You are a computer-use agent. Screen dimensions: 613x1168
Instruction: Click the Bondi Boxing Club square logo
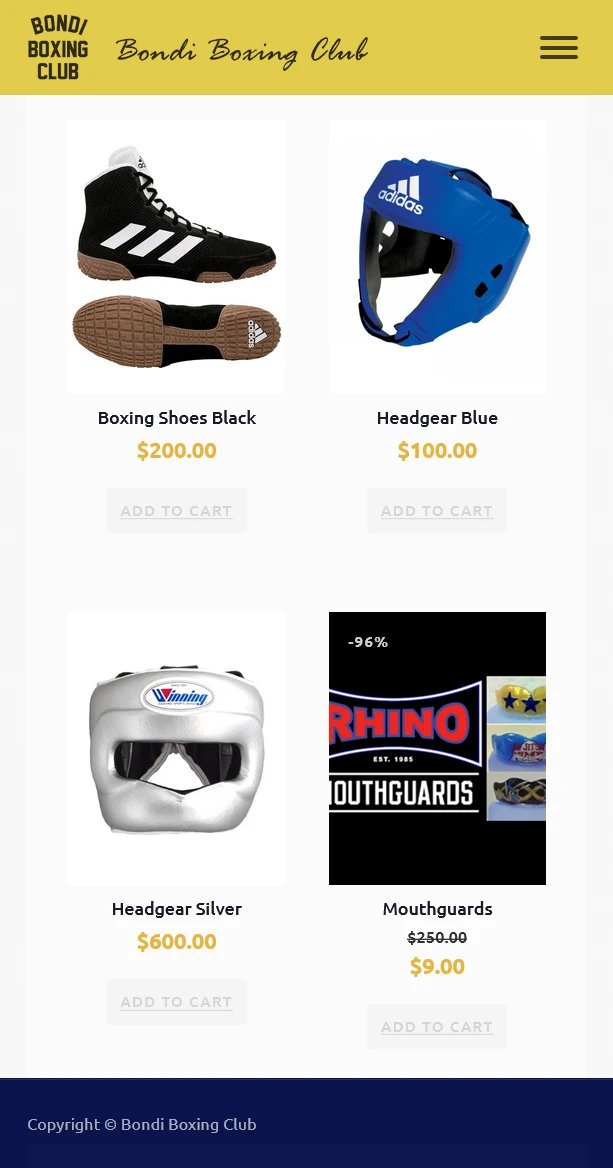coord(58,48)
